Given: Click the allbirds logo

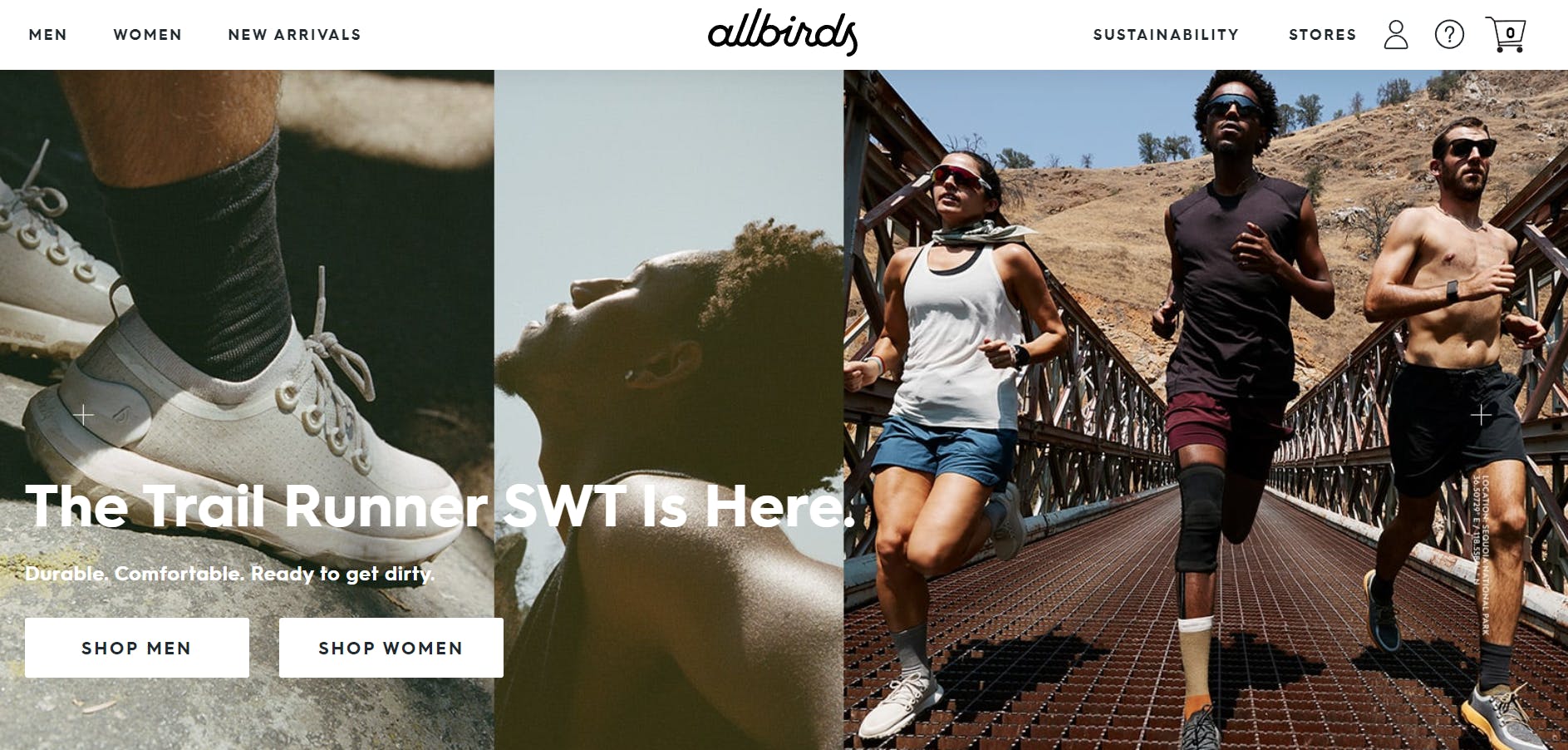Looking at the screenshot, I should 783,34.
